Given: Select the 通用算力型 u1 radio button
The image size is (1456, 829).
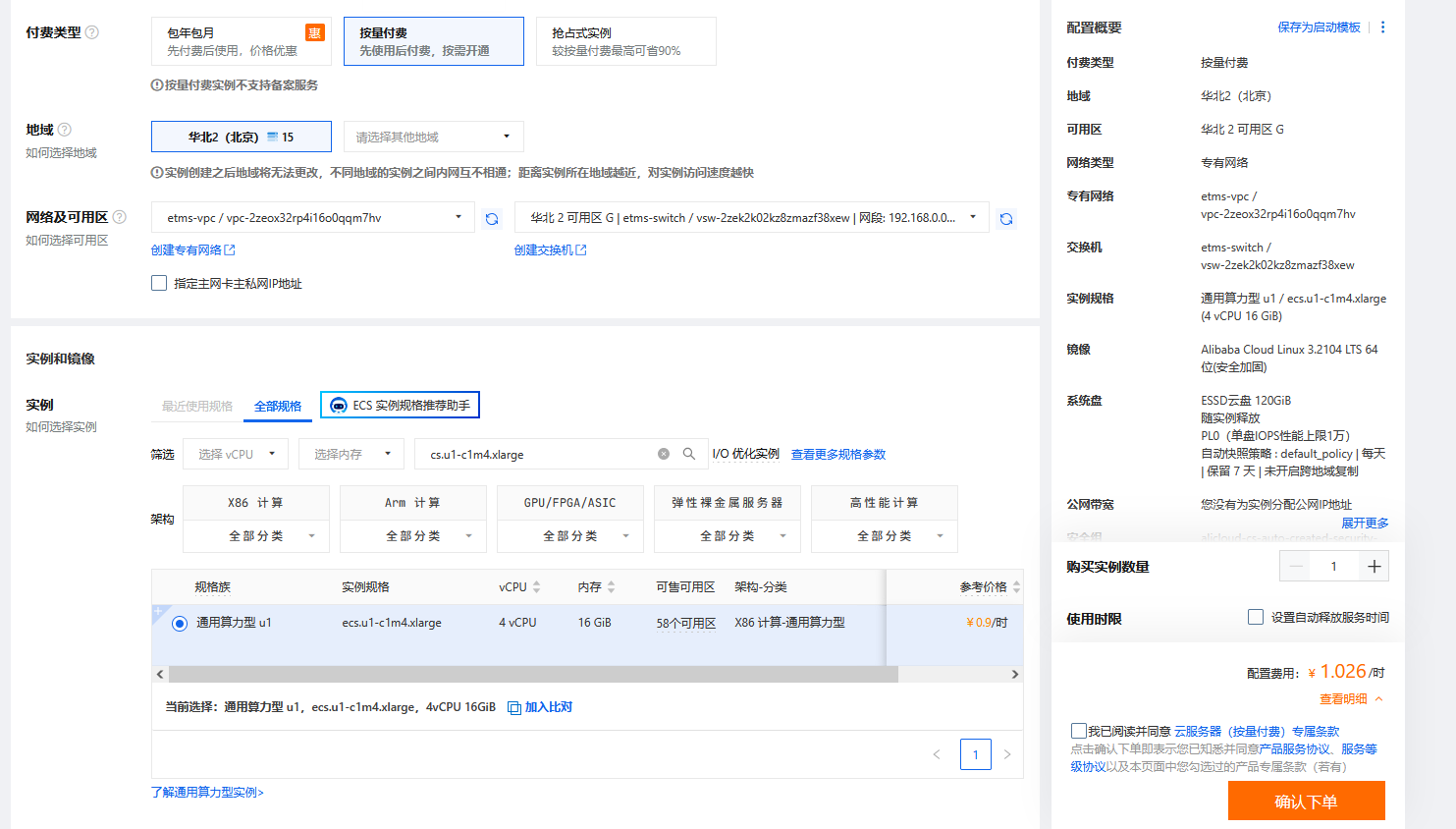Looking at the screenshot, I should point(180,624).
